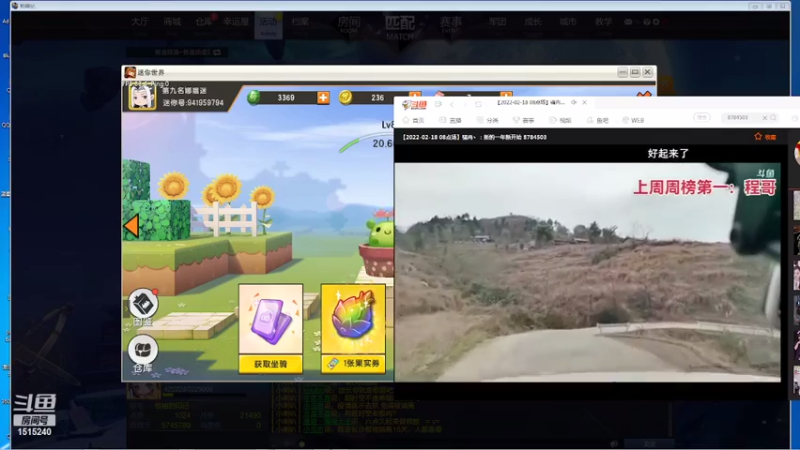Mute the Douyu stream tab speaker icon

(x=574, y=103)
